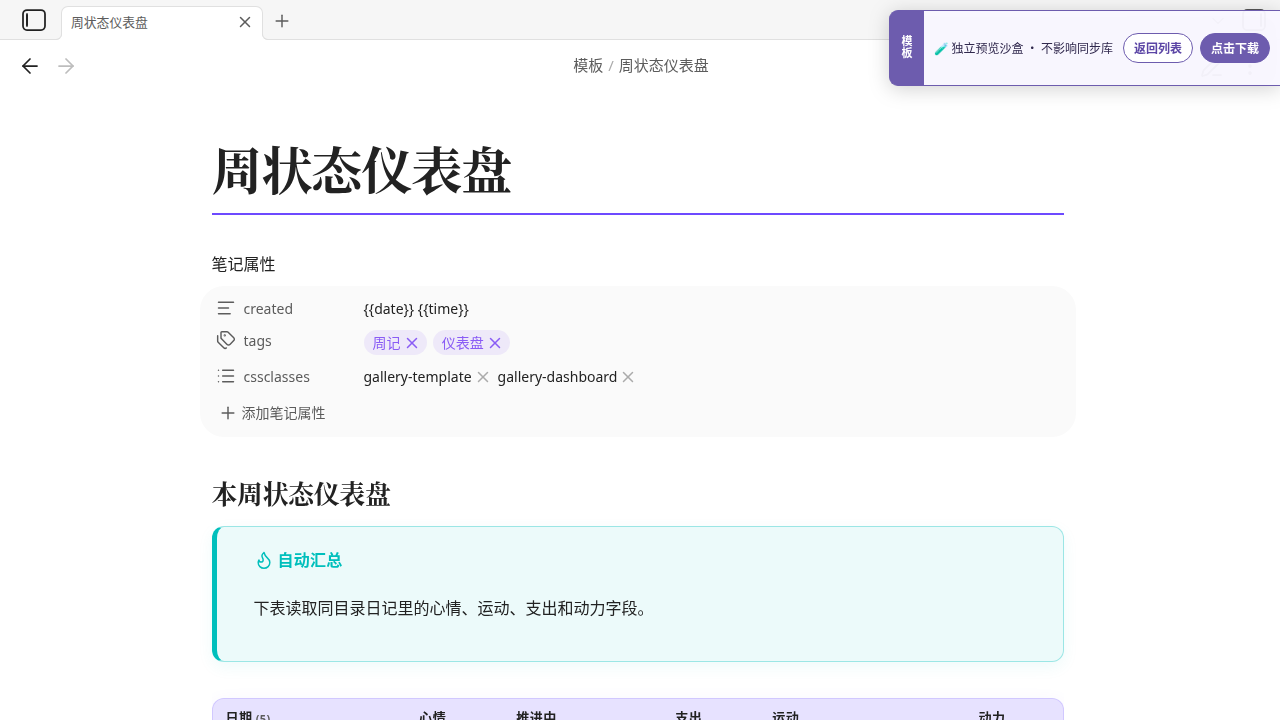Navigate back with the left arrow
Viewport: 1280px width, 720px height.
tap(30, 66)
